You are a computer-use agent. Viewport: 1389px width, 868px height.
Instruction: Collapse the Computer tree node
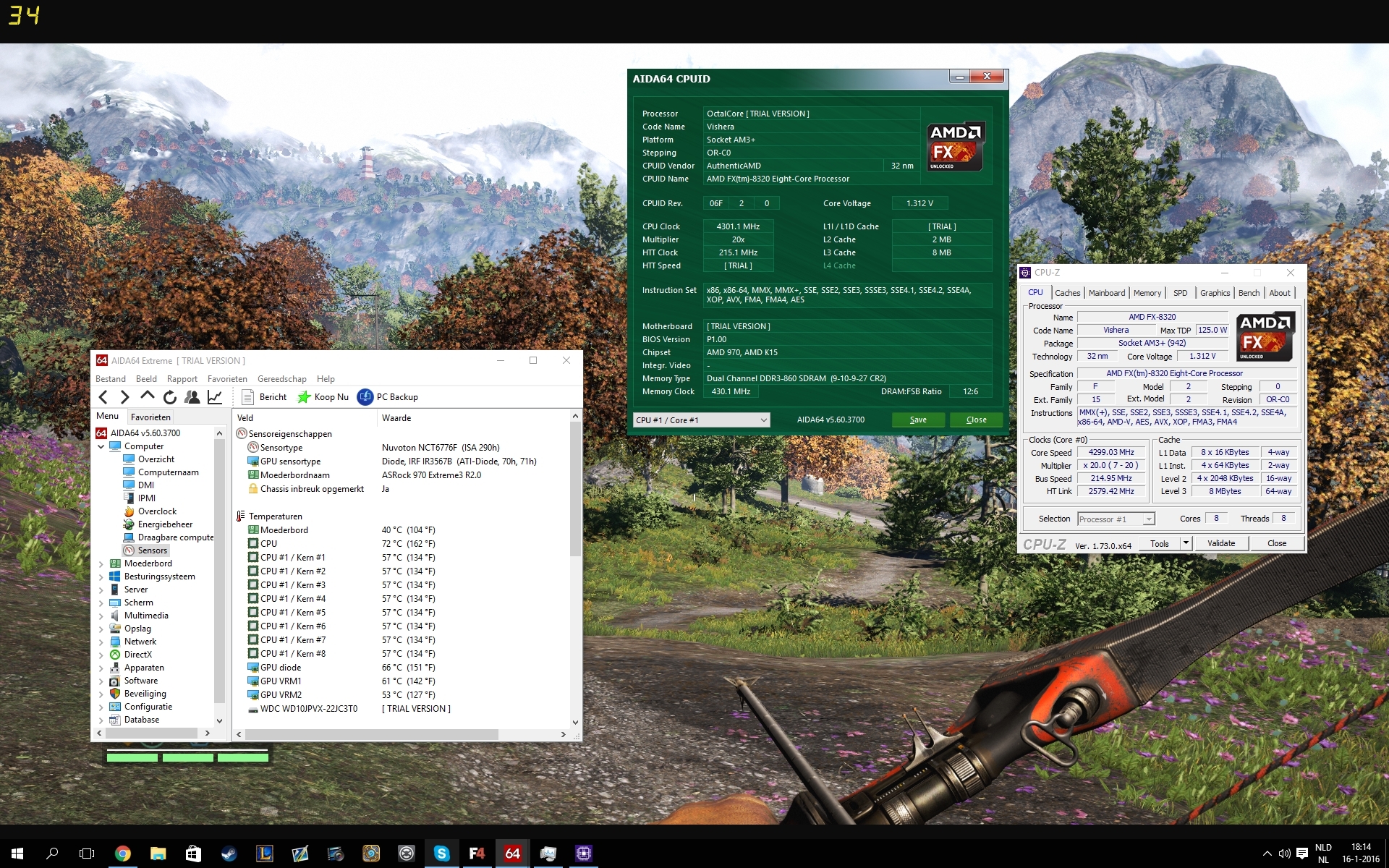click(101, 446)
